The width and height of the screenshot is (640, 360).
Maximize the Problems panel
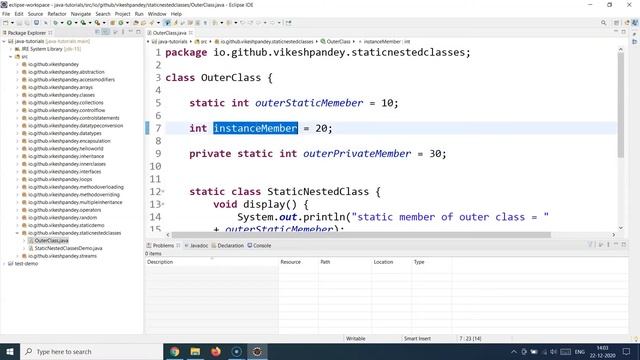pyautogui.click(x=624, y=244)
